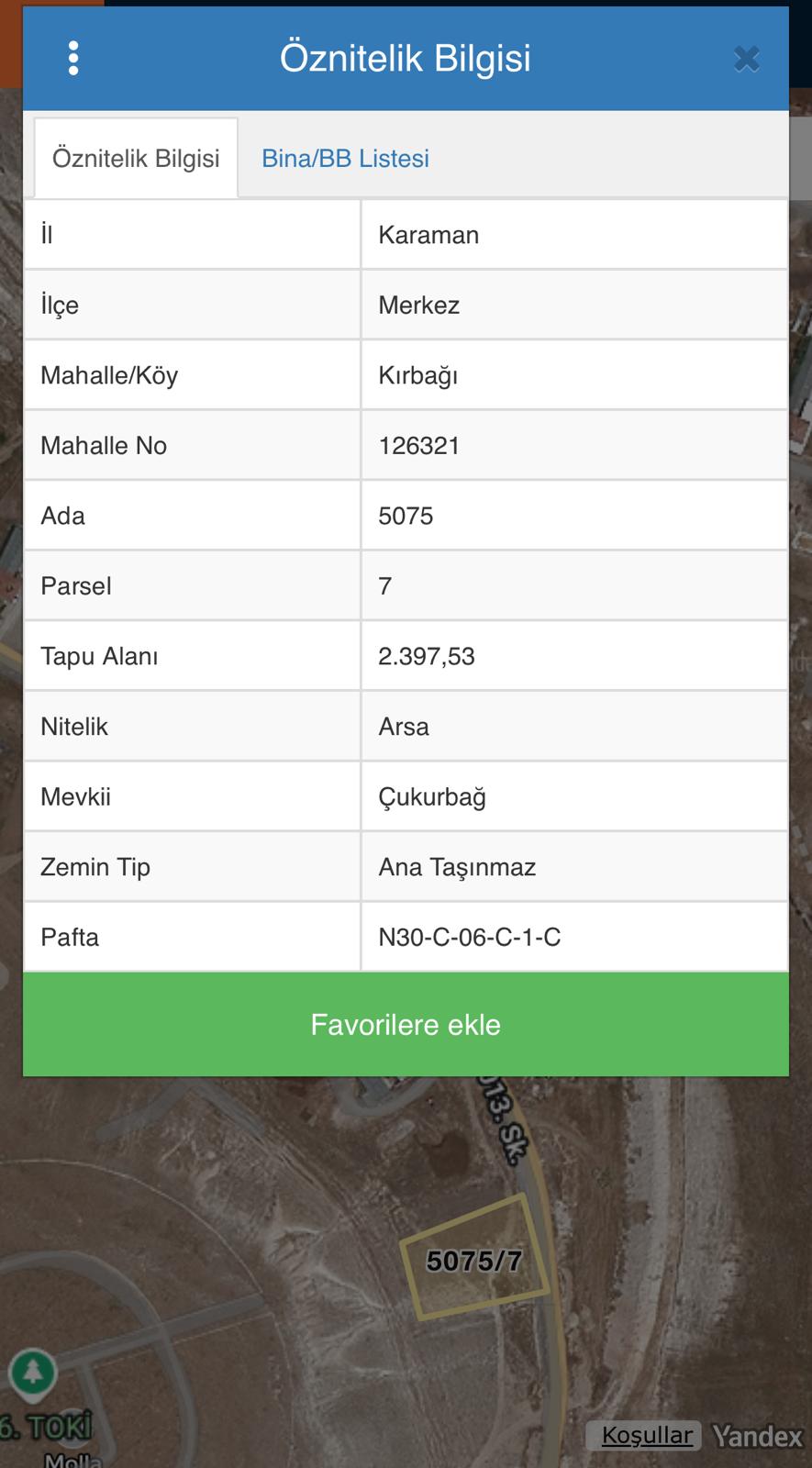812x1468 pixels.
Task: Select the Merkez district row
Action: tap(417, 305)
